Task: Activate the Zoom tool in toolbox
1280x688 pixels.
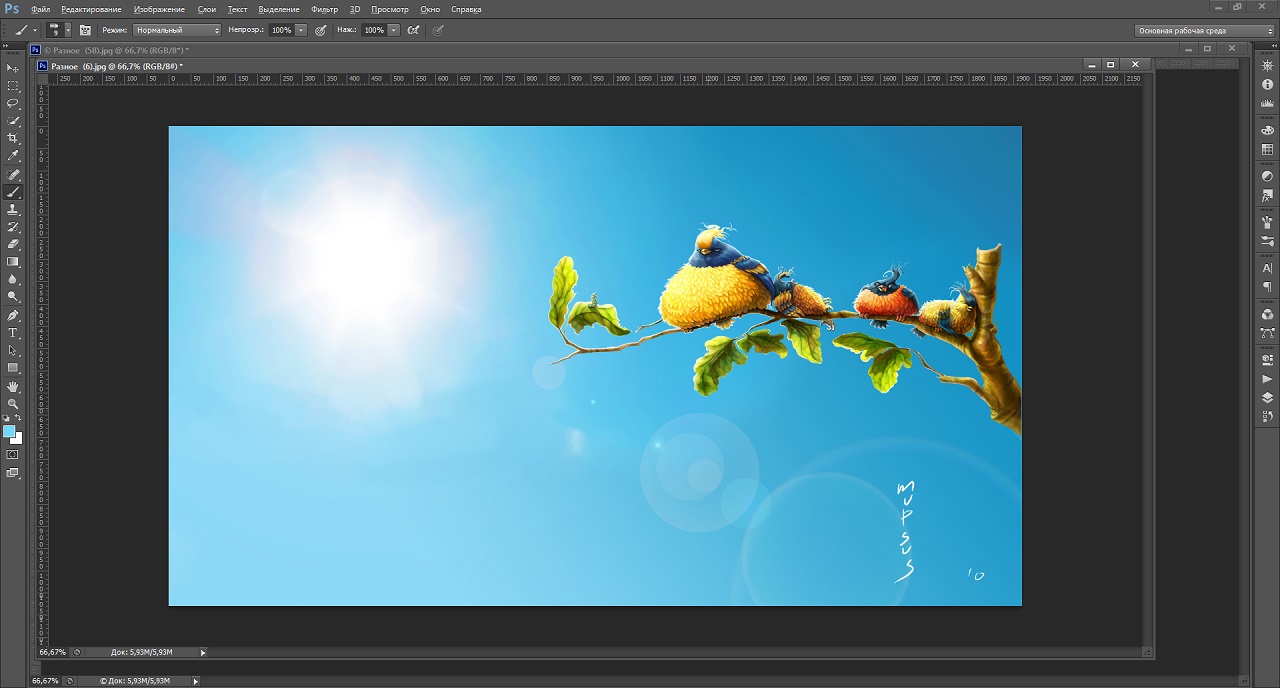Action: (x=13, y=404)
